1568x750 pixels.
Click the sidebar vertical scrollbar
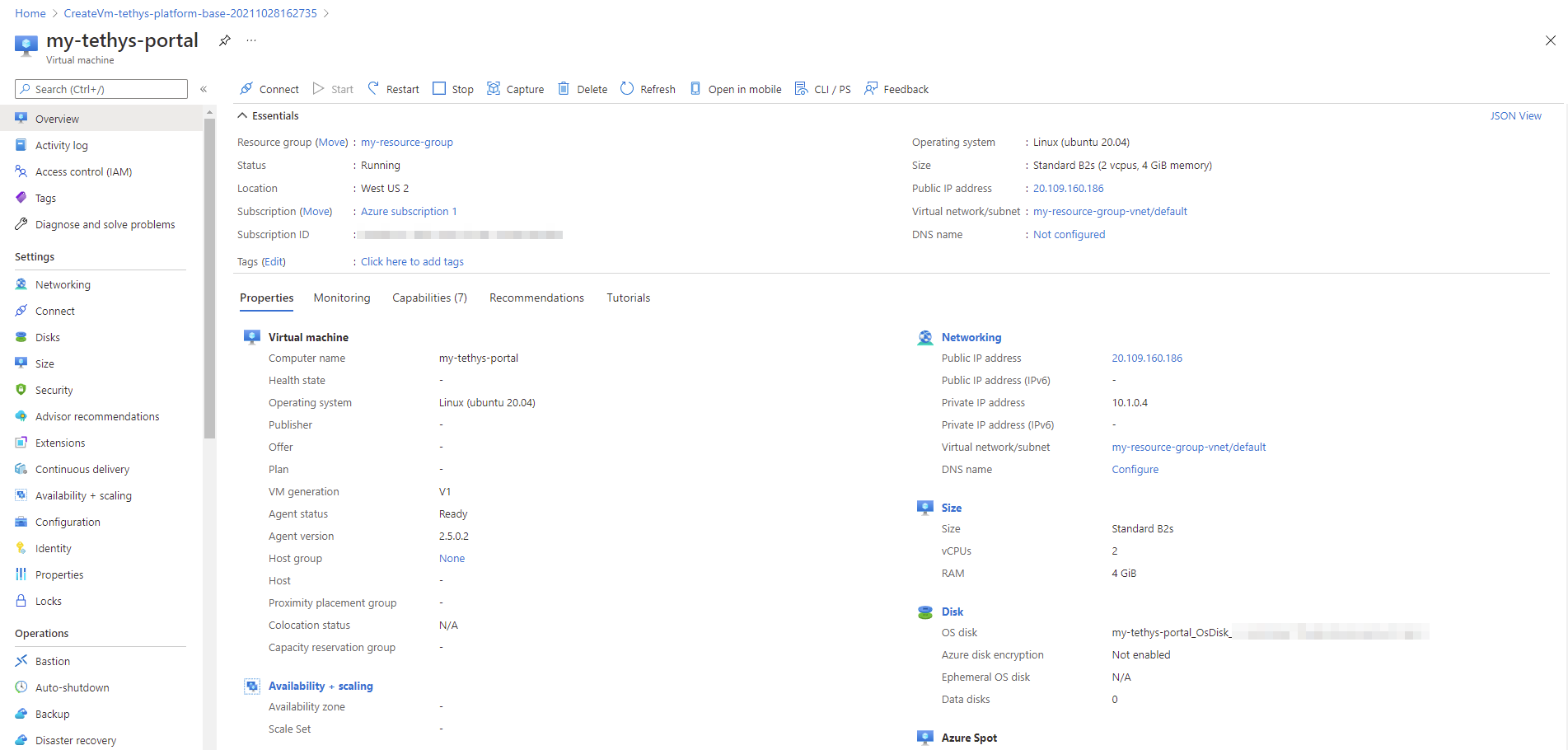click(x=210, y=280)
